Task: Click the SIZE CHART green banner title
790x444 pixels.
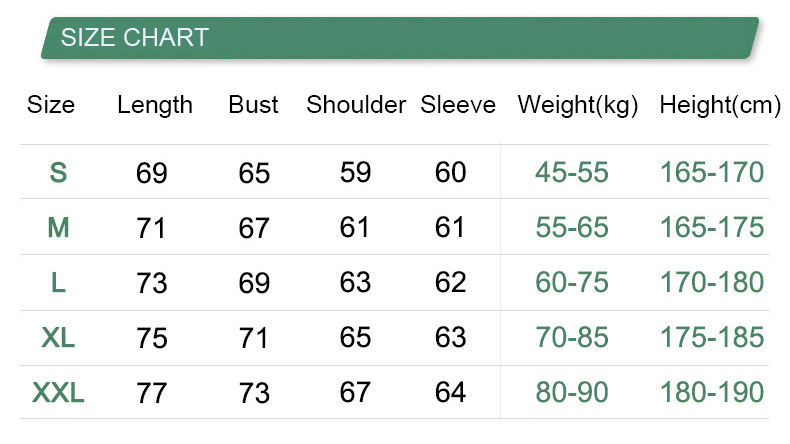Action: tap(135, 38)
